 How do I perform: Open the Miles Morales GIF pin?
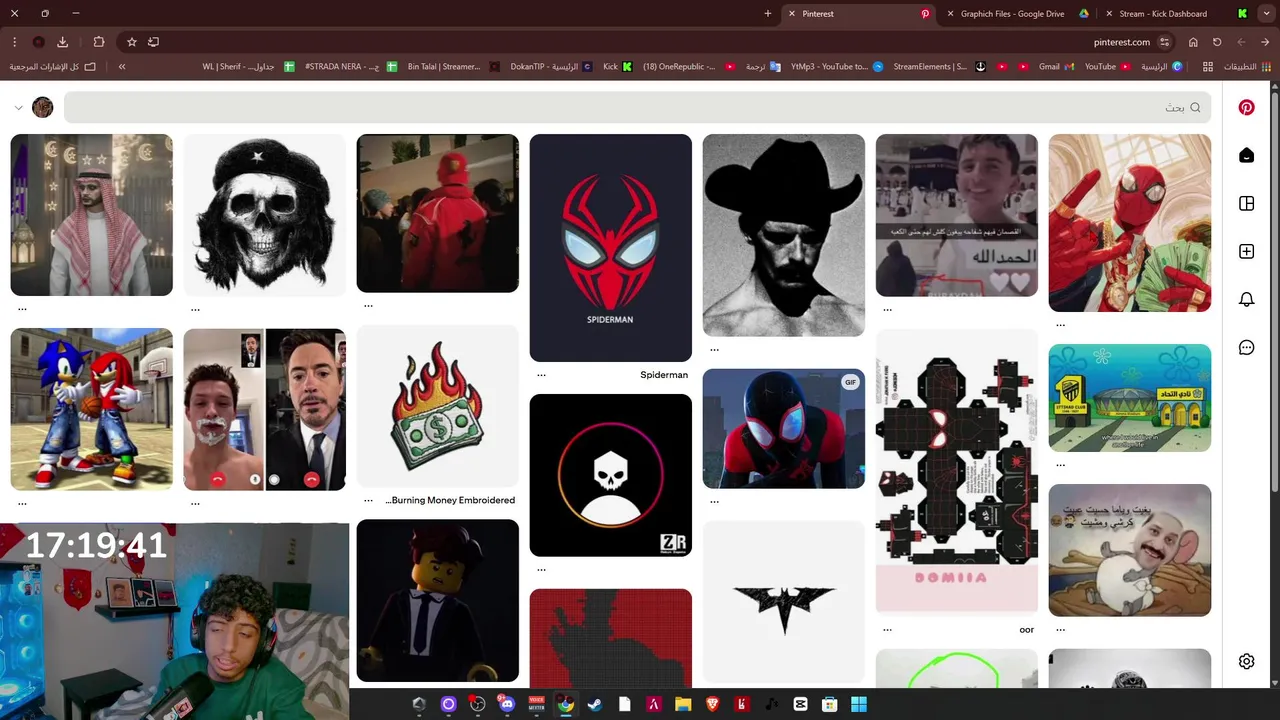[783, 428]
